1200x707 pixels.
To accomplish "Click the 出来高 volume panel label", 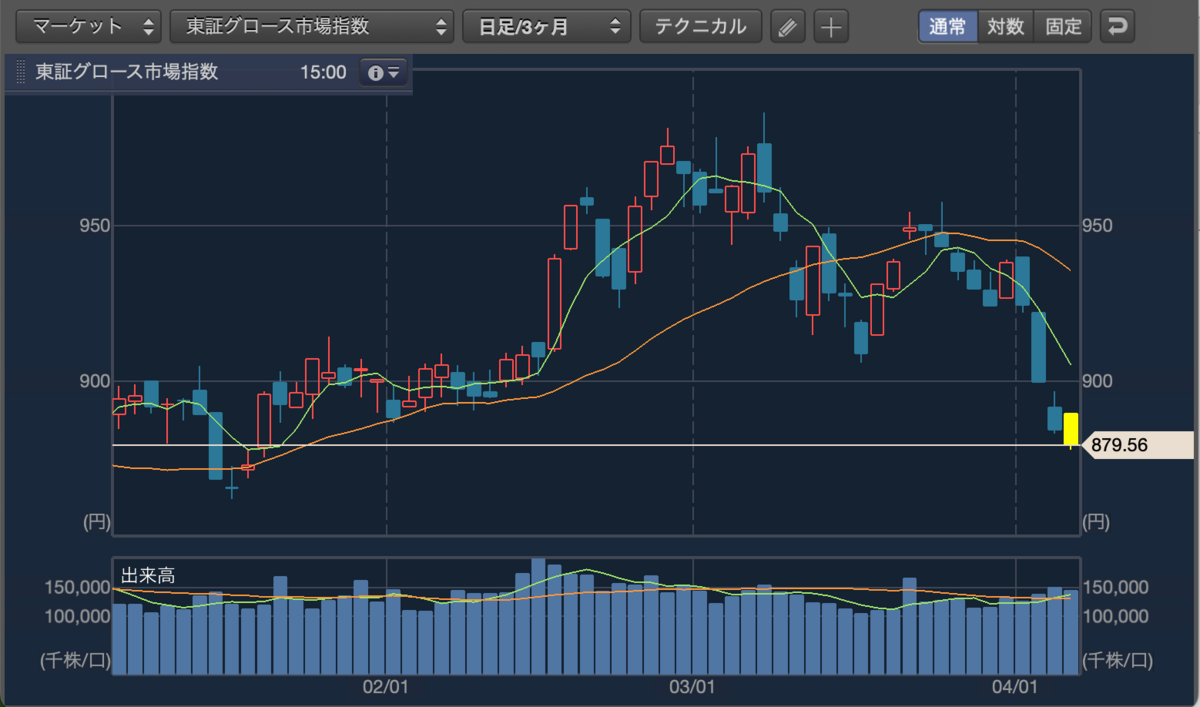I will tap(148, 575).
